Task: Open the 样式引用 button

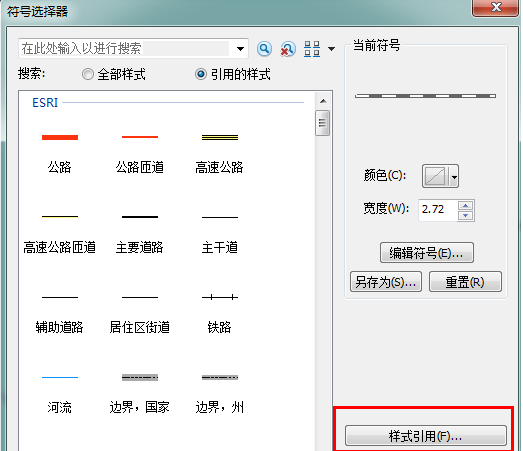Action: click(x=426, y=435)
